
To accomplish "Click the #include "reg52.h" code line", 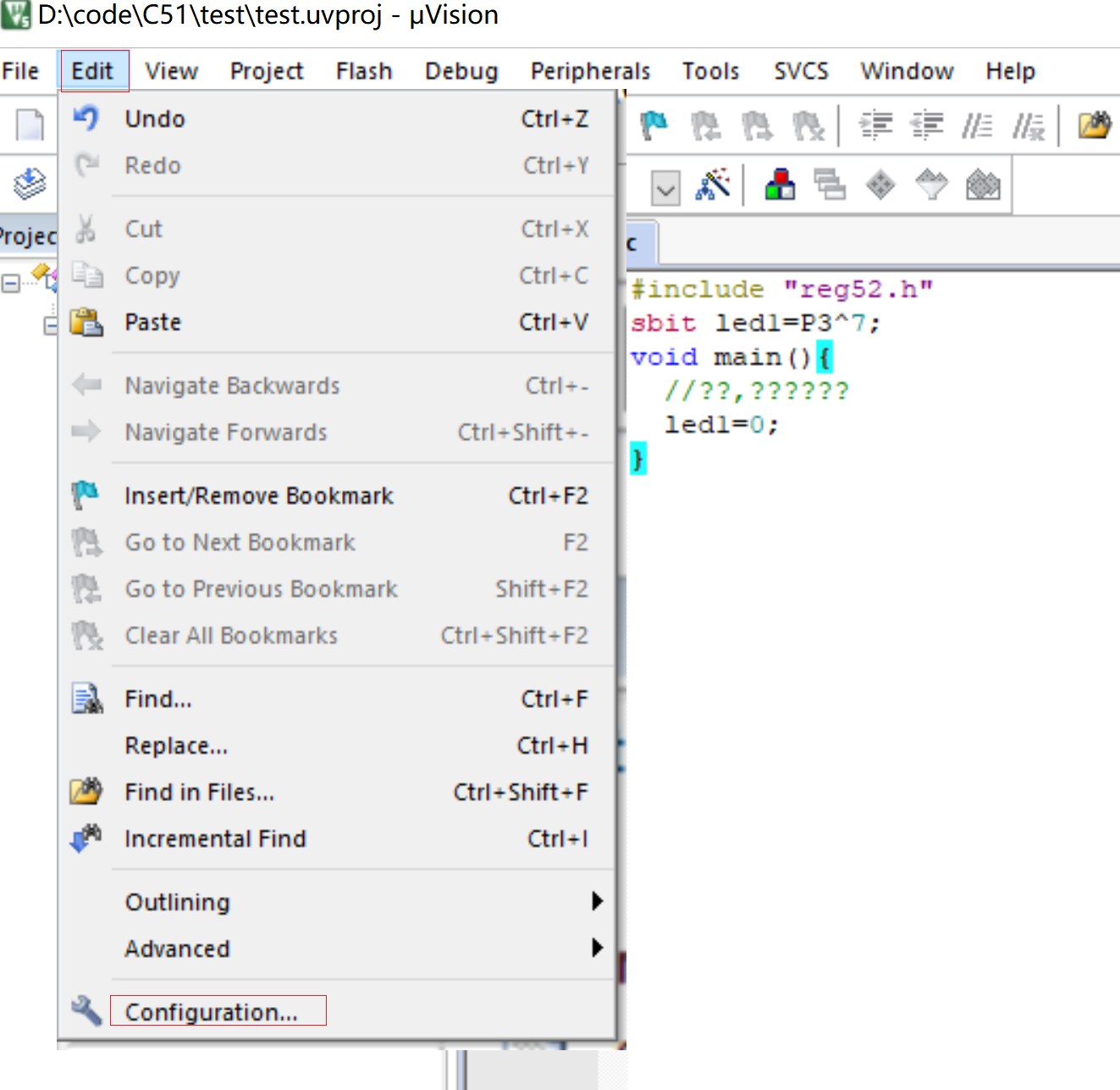I will (x=781, y=290).
